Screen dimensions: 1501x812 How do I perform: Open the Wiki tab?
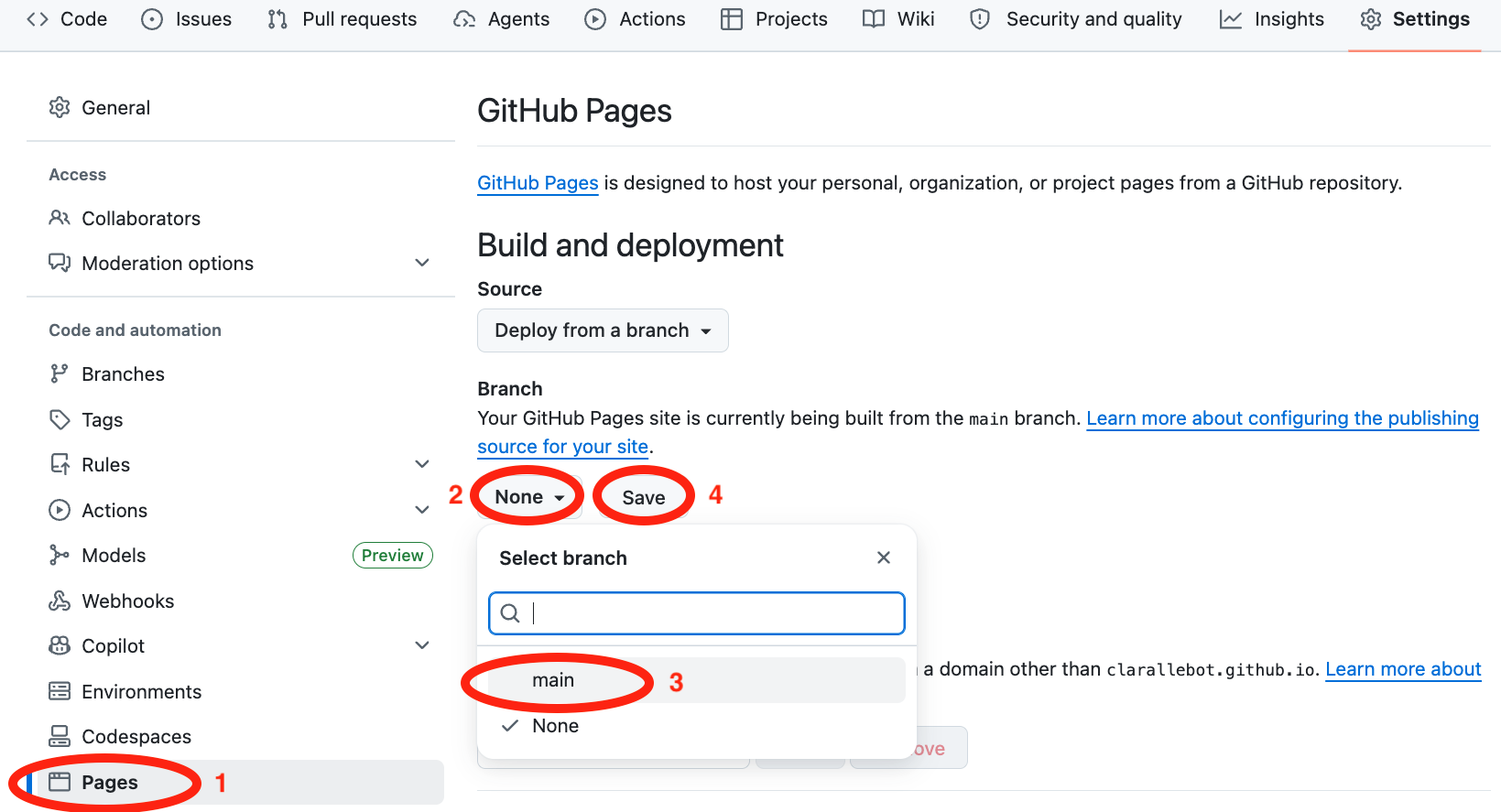pyautogui.click(x=898, y=19)
